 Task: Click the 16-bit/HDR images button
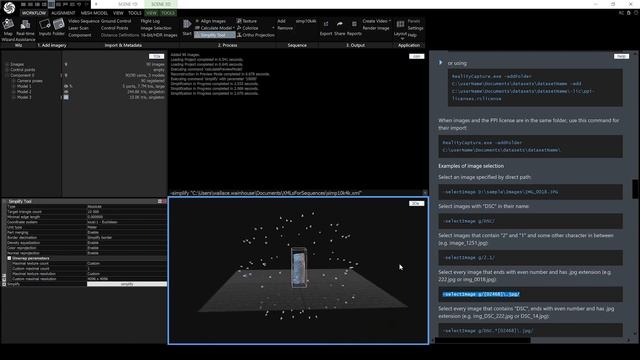tap(159, 35)
